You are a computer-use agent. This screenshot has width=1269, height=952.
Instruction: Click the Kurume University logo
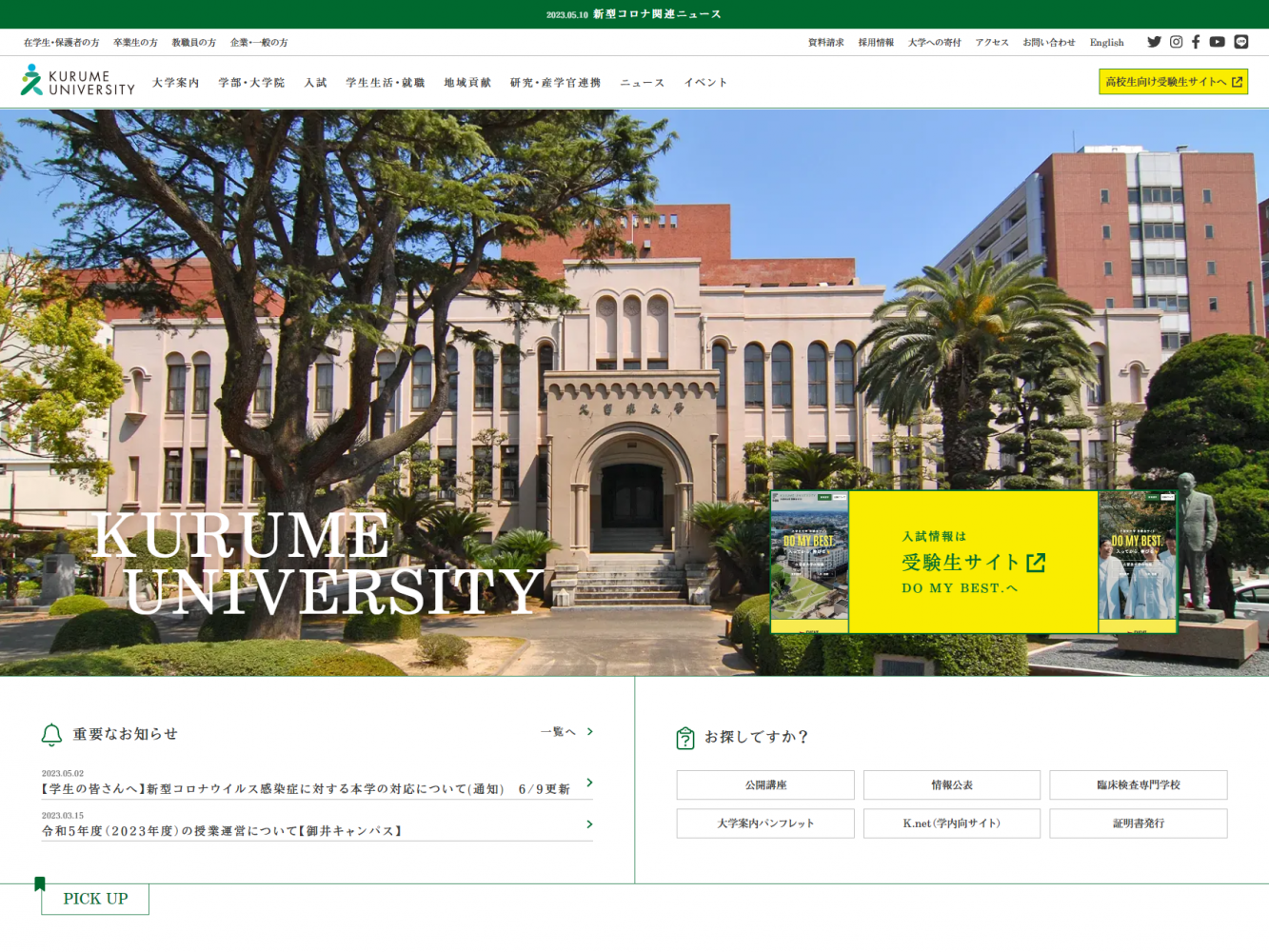(78, 81)
